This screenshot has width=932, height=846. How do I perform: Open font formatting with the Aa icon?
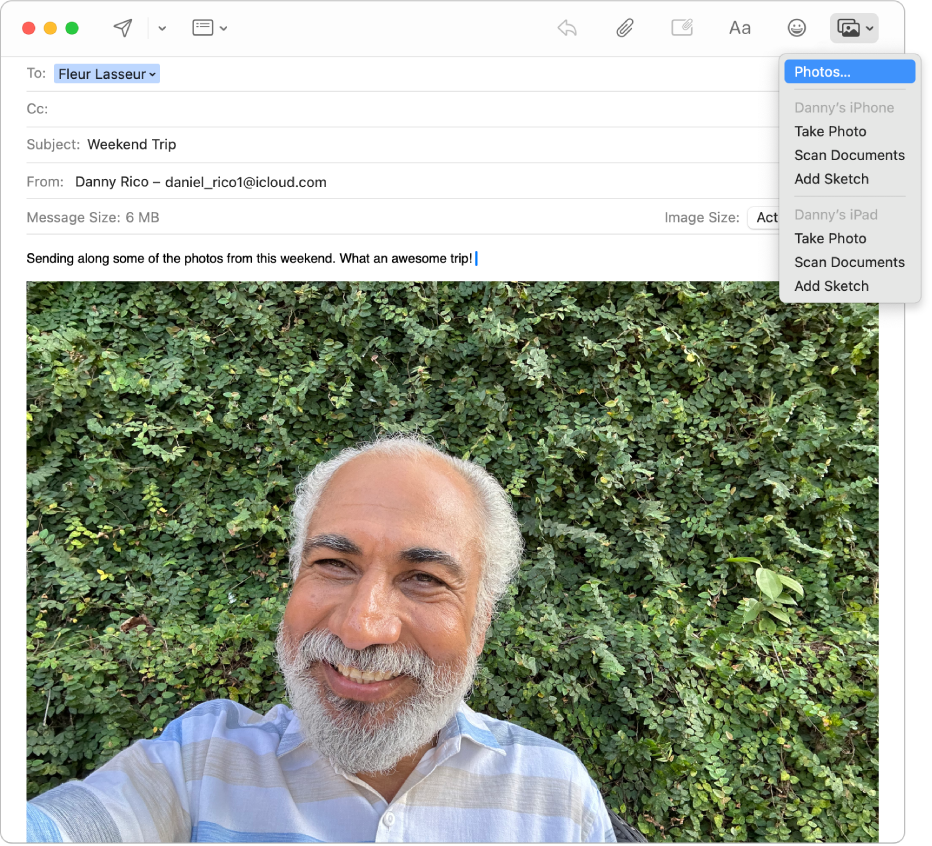739,27
